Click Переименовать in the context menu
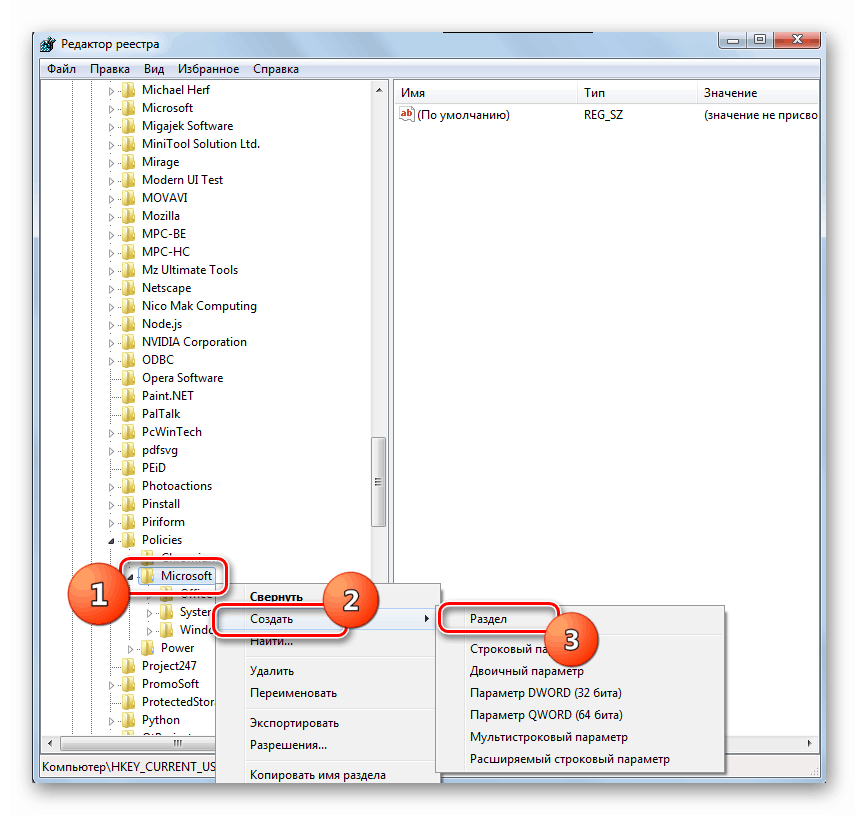858x815 pixels. point(326,693)
